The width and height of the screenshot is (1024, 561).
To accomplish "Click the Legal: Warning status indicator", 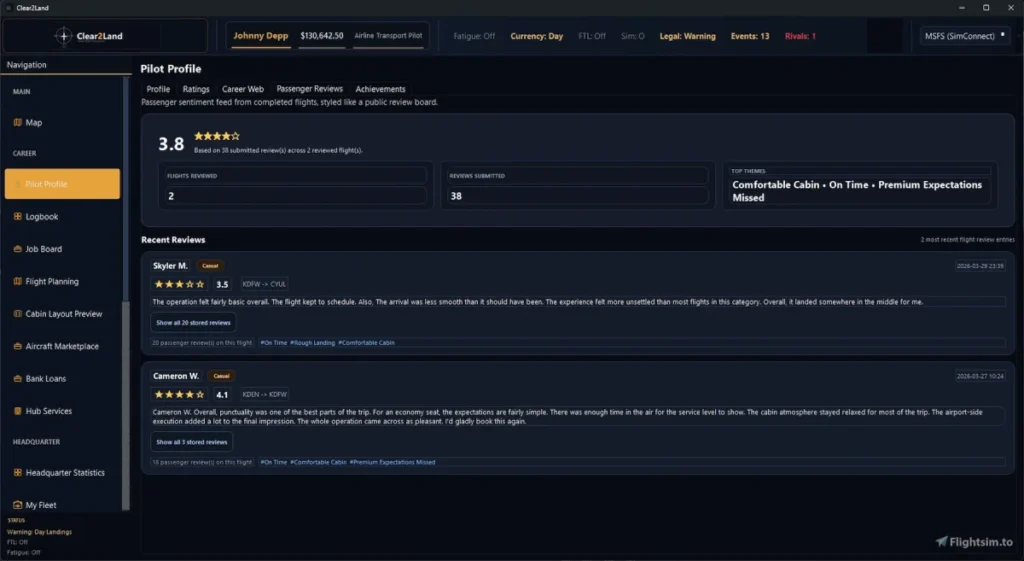I will point(687,36).
